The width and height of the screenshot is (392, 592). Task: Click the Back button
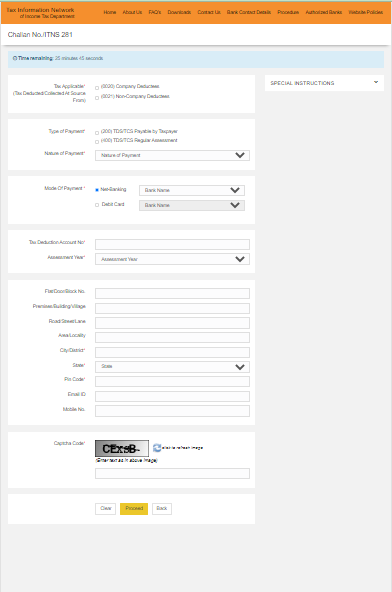click(162, 509)
